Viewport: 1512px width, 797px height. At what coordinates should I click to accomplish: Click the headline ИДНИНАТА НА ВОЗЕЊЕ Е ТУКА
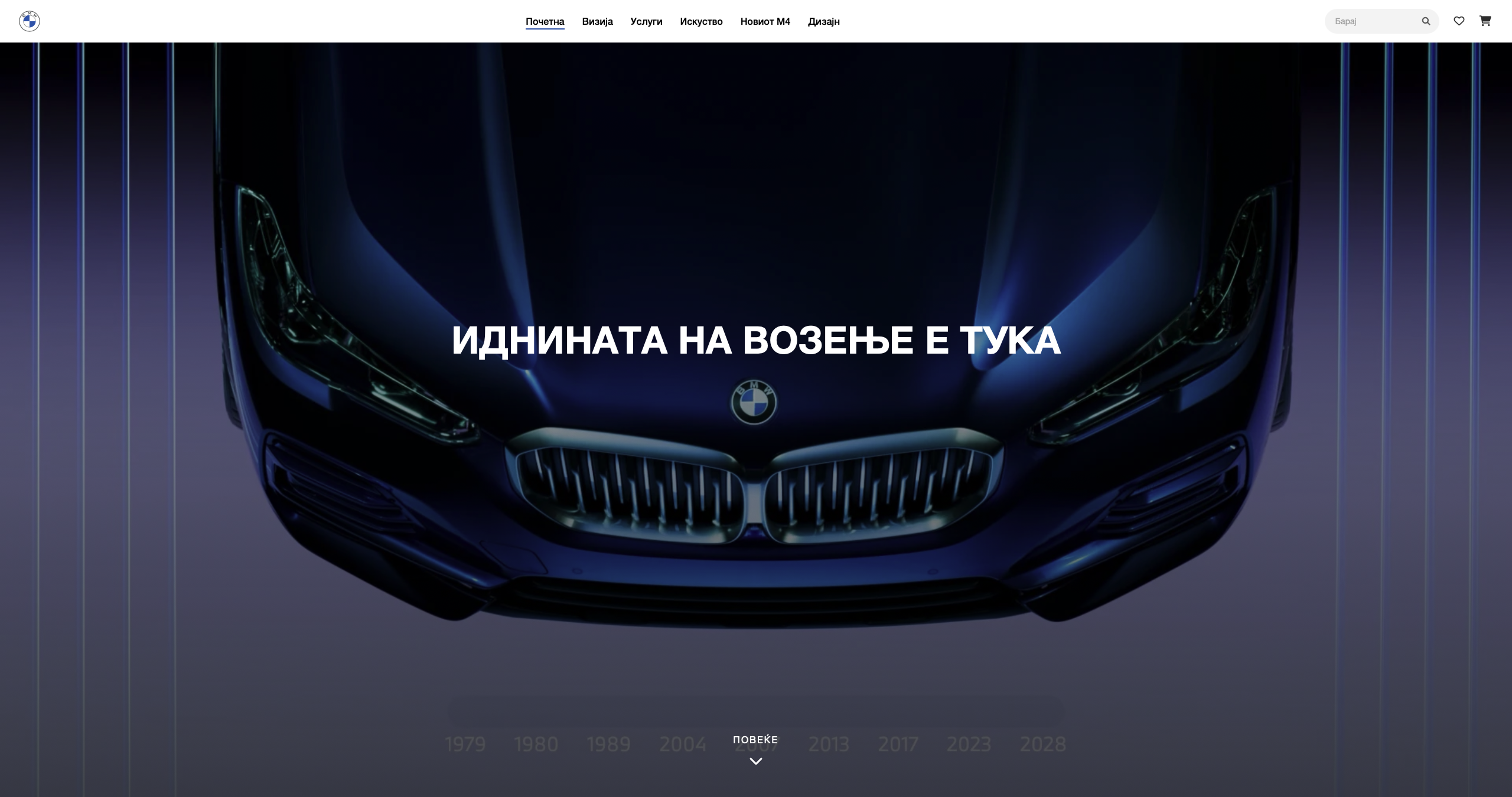[756, 341]
